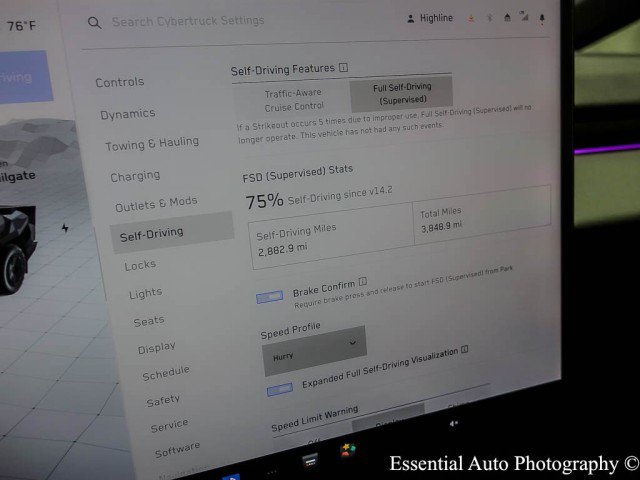Viewport: 640px width, 480px height.
Task: Show info for Self-Driving Features
Action: coord(344,67)
